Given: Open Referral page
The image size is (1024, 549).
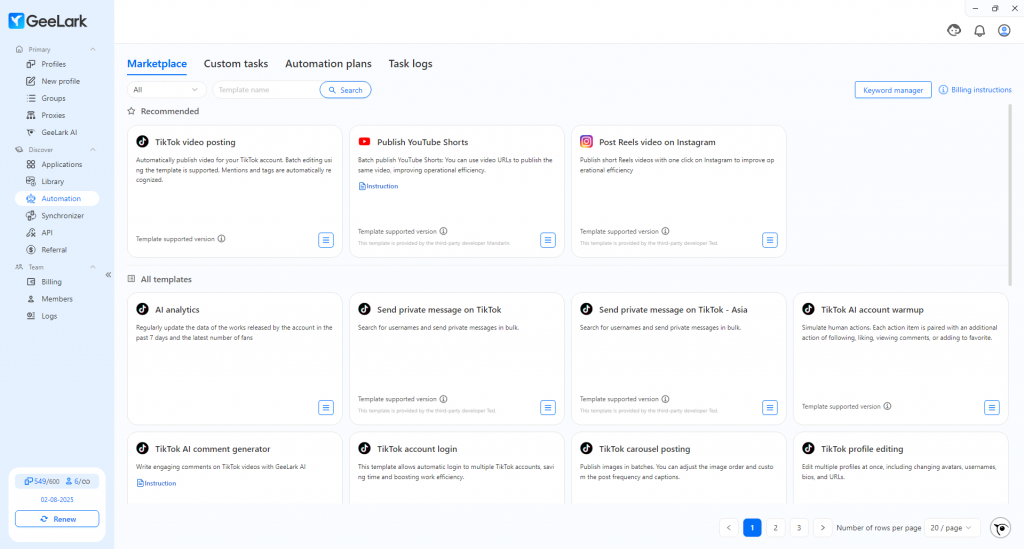Looking at the screenshot, I should [x=54, y=249].
